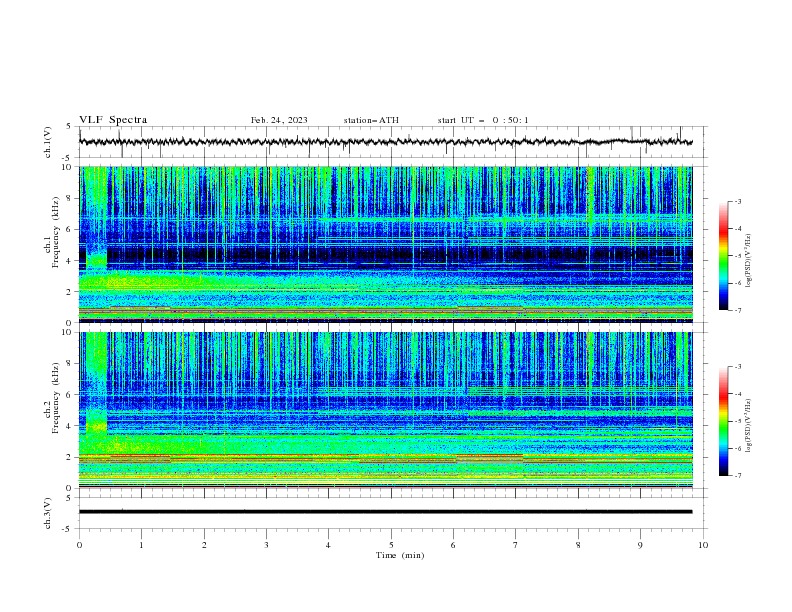
Task: Click the "4" tick on the time axis
Action: click(x=328, y=545)
